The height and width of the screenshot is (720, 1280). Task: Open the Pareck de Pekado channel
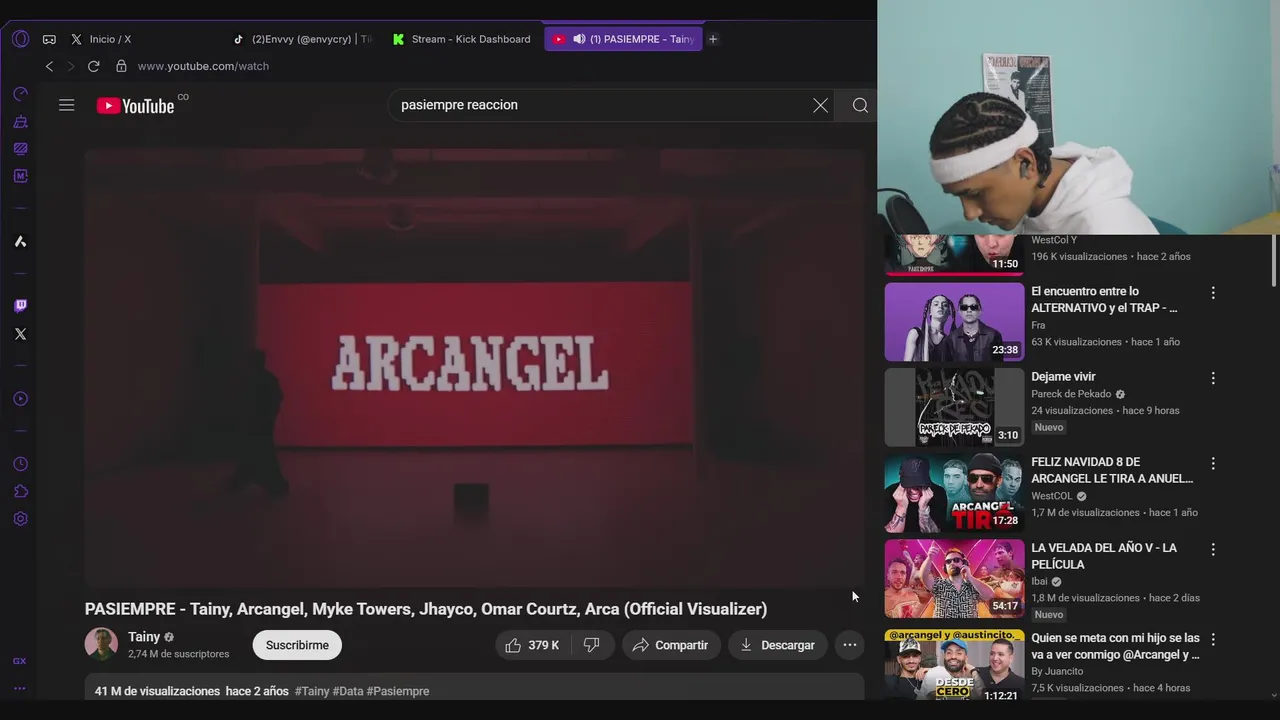click(1071, 394)
